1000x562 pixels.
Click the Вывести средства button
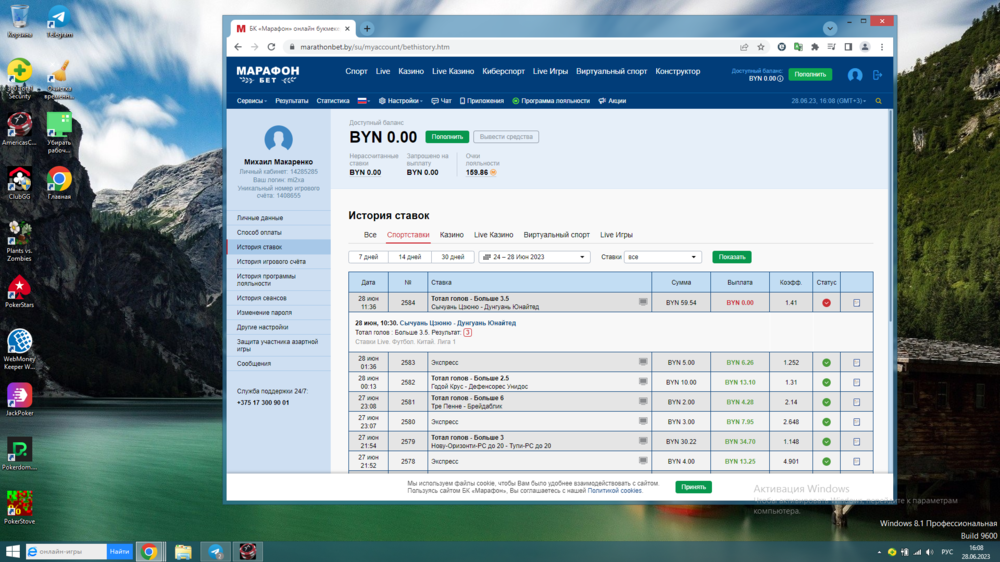pos(505,137)
